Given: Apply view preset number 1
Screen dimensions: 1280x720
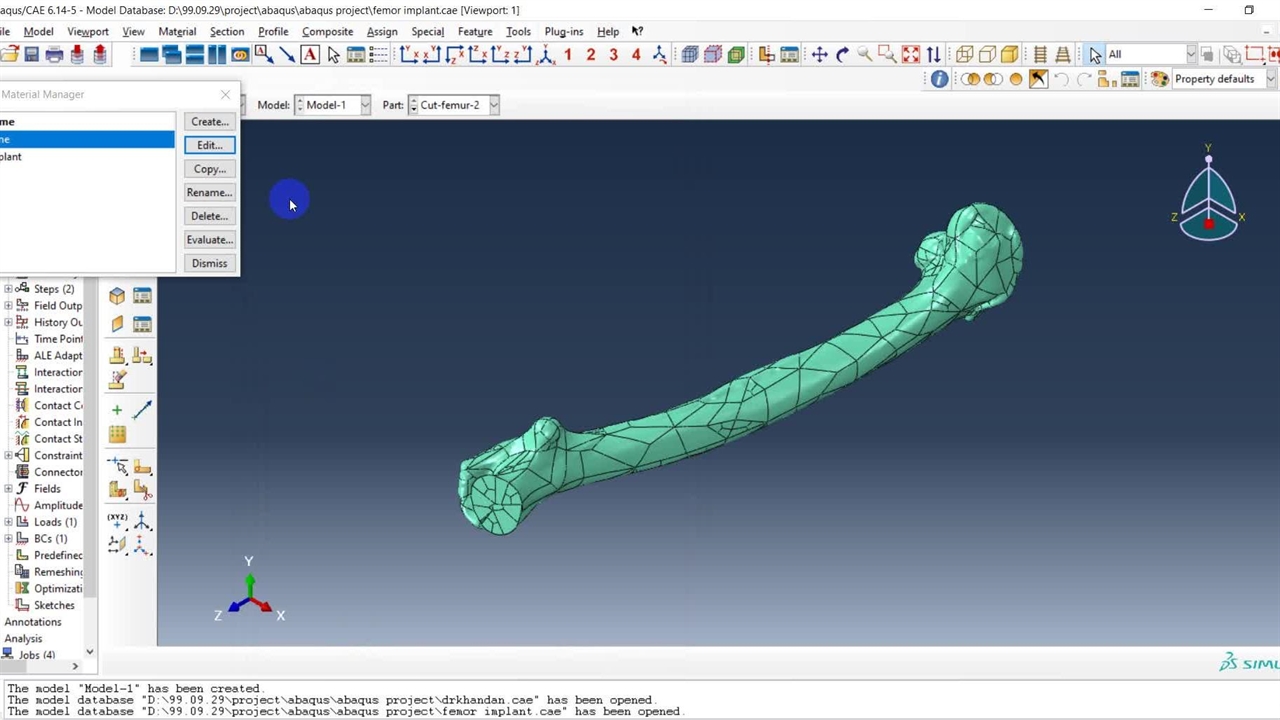Looking at the screenshot, I should (568, 55).
